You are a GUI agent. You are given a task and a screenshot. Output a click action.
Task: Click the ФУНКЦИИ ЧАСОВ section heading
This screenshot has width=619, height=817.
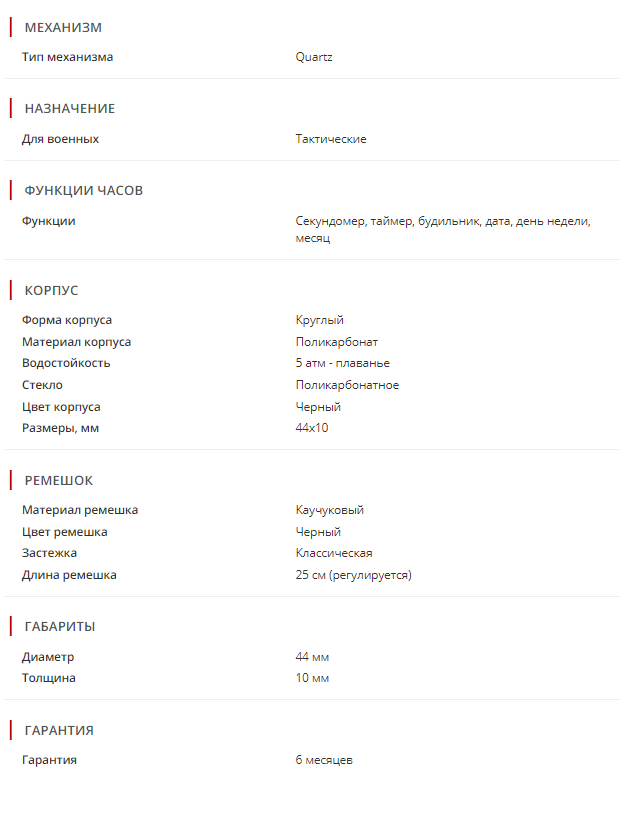click(x=83, y=191)
